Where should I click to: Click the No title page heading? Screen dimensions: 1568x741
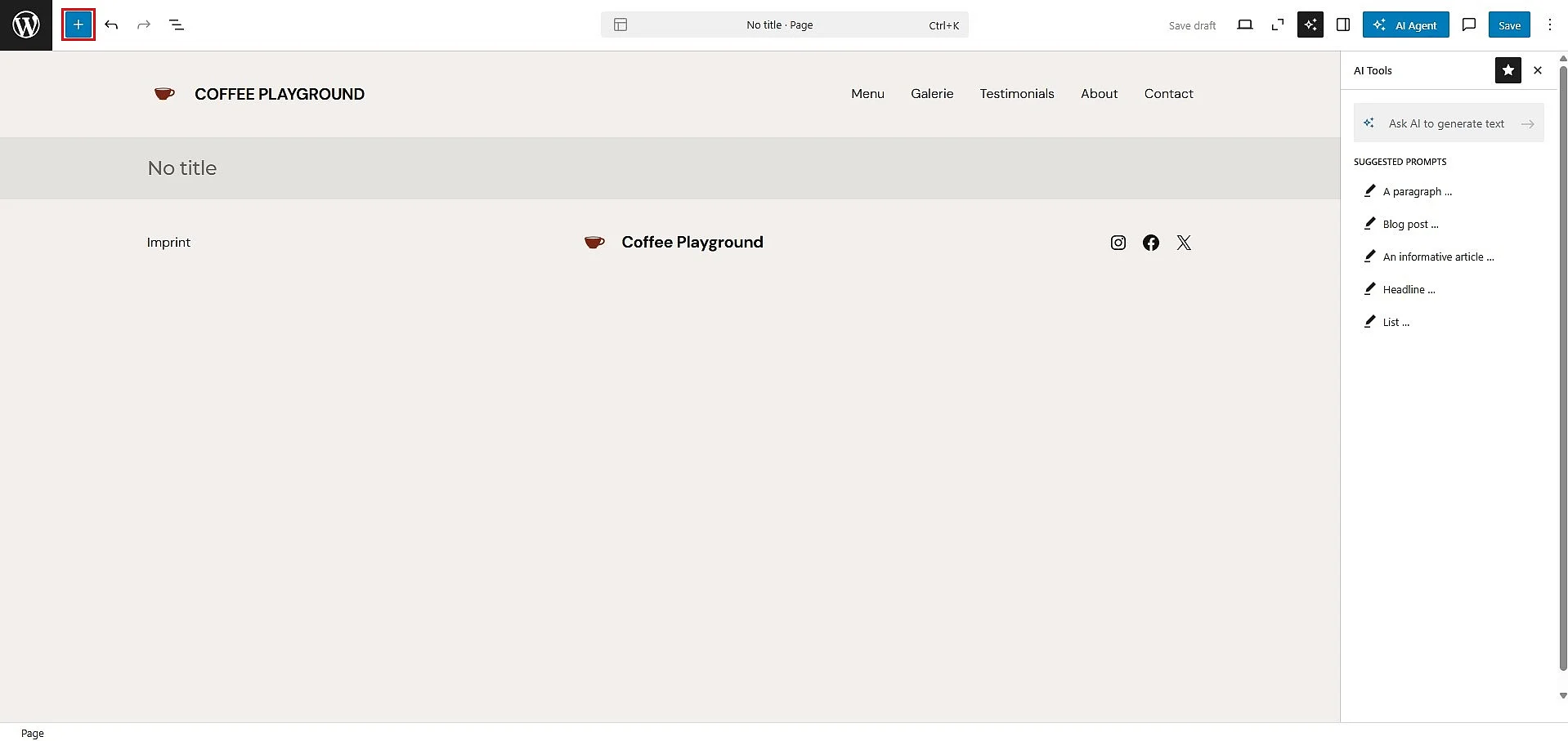[x=182, y=168]
